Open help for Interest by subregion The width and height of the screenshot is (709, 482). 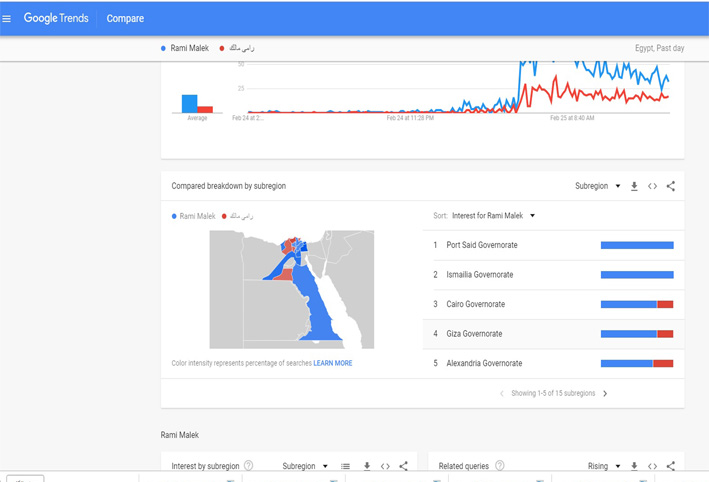(248, 465)
